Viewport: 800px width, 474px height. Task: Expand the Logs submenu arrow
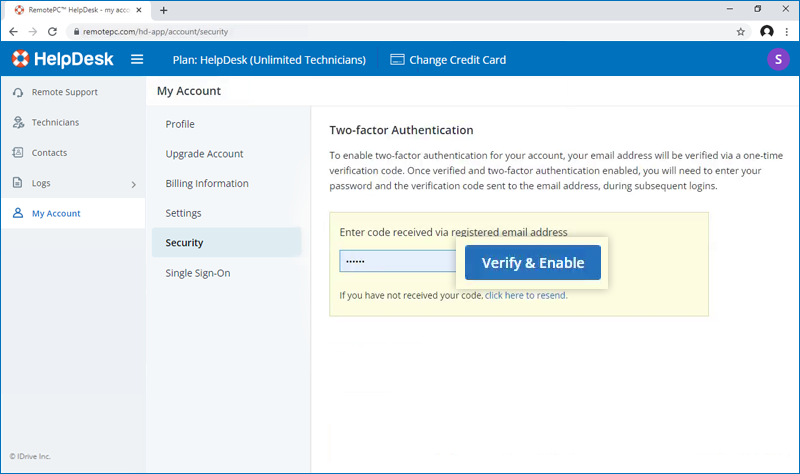click(x=134, y=184)
